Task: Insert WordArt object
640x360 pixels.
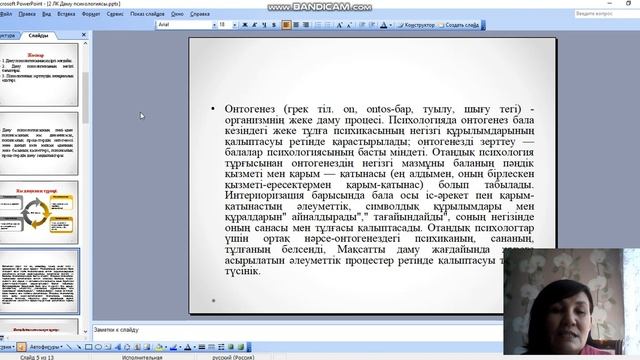Action: (x=118, y=347)
